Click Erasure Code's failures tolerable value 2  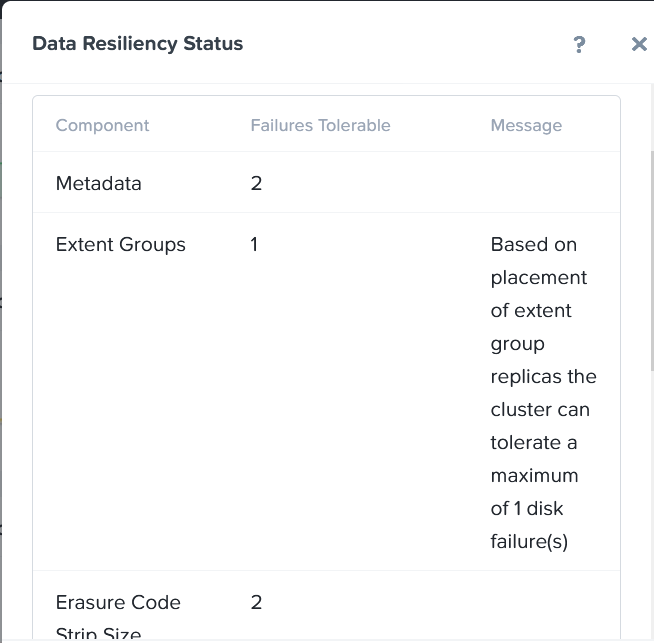click(256, 603)
